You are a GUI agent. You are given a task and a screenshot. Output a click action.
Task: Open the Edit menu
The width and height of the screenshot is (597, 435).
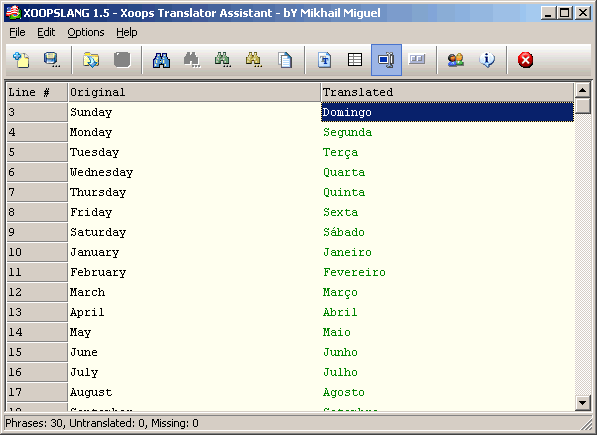point(46,32)
